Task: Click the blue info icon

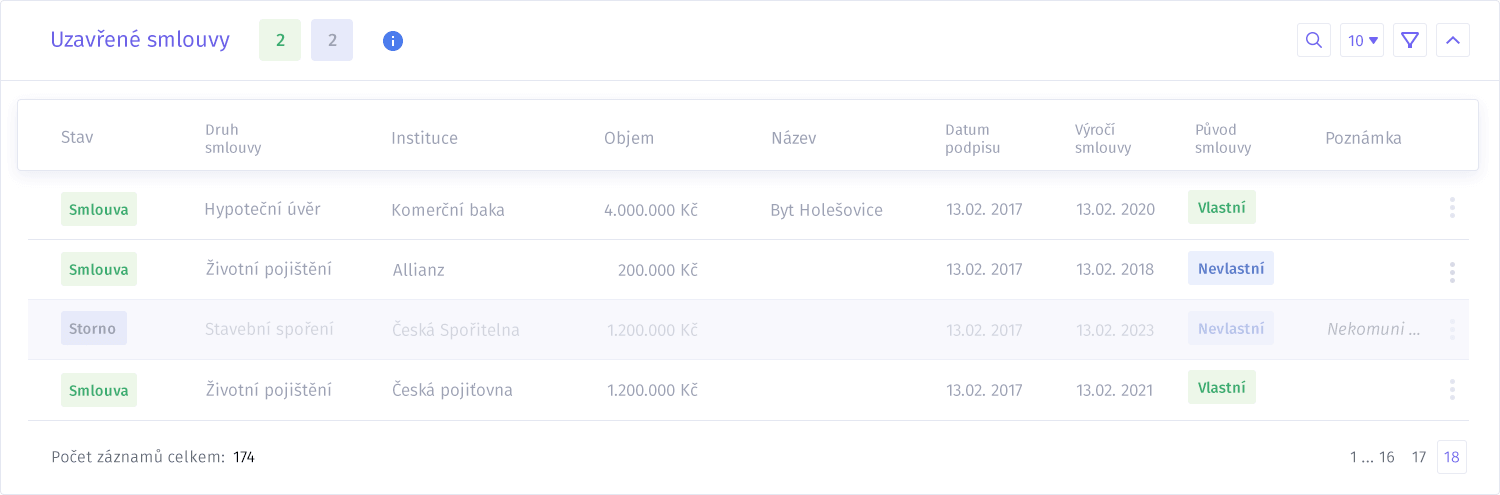Action: pos(393,41)
